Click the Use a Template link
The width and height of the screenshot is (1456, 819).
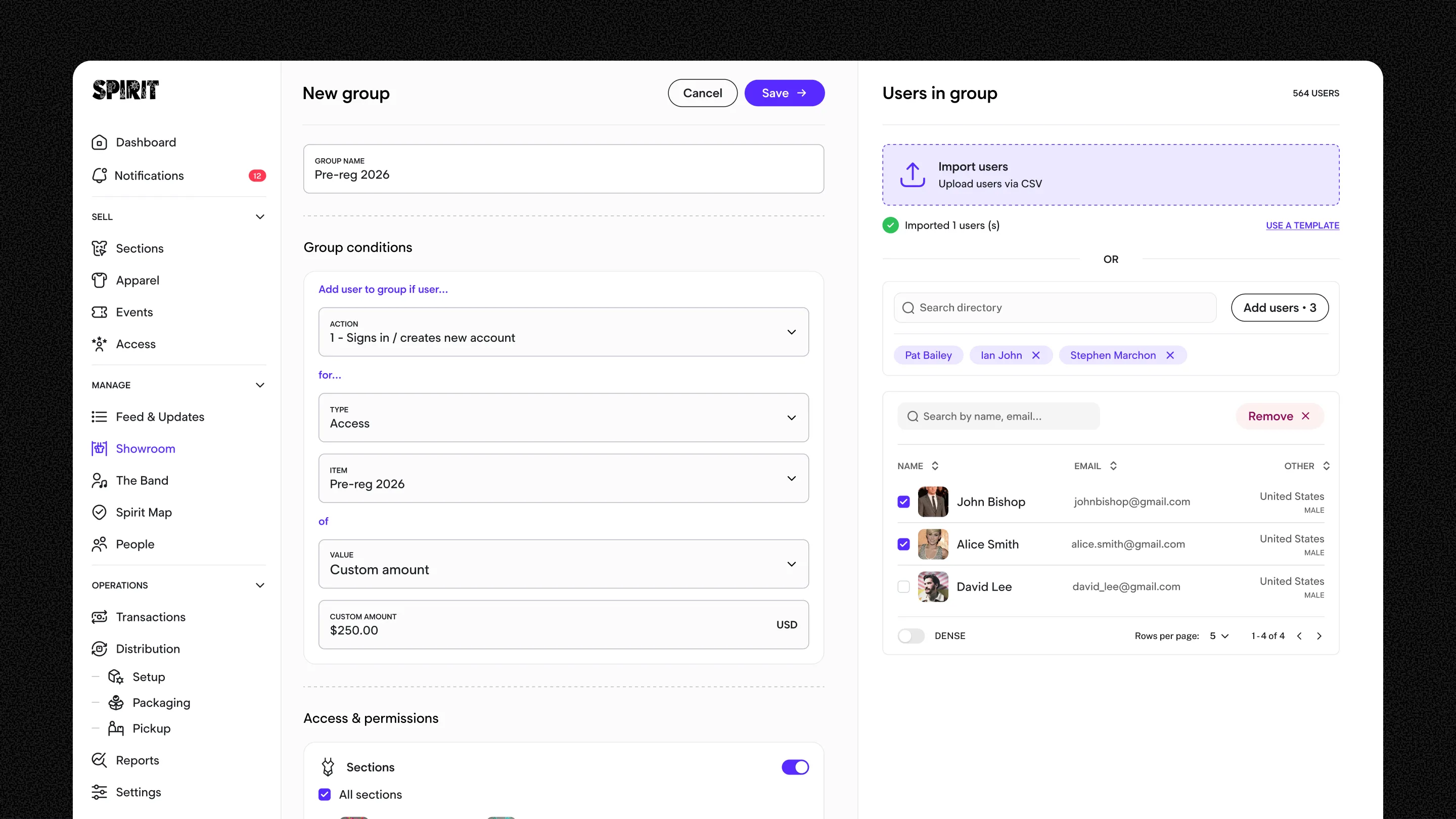click(x=1302, y=225)
